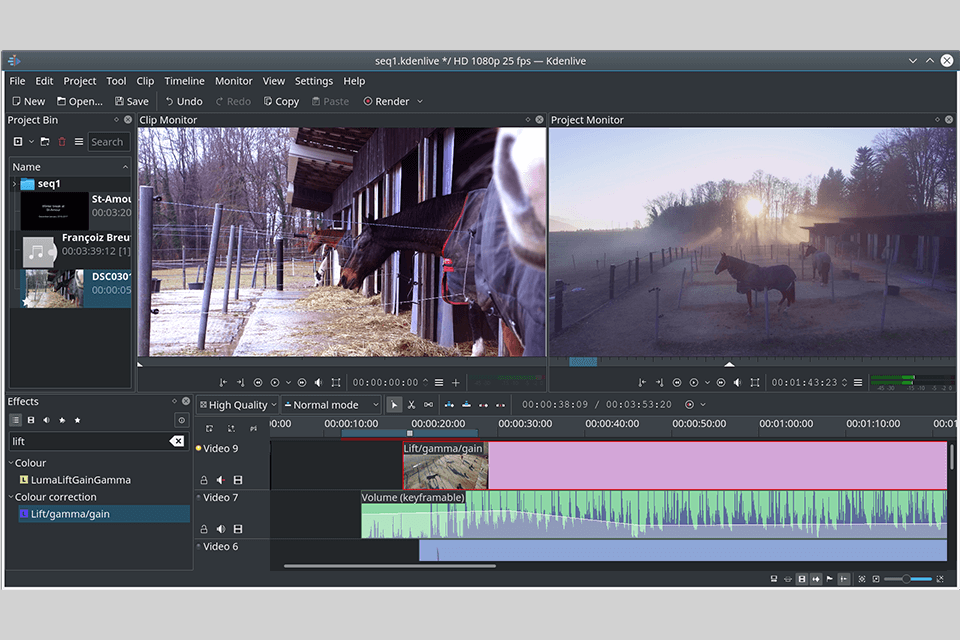Show video effects filter in Effects panel
The height and width of the screenshot is (640, 960).
point(31,420)
